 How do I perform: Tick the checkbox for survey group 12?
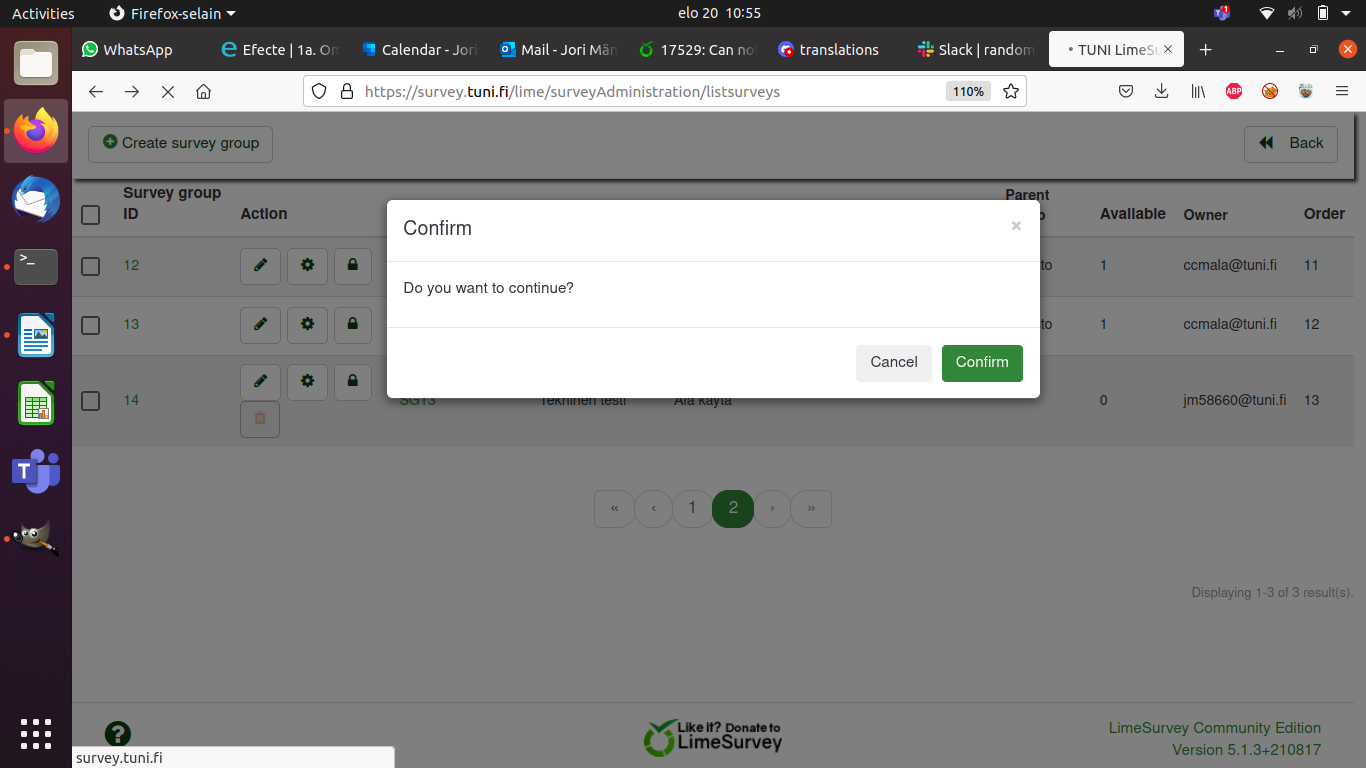[x=91, y=266]
